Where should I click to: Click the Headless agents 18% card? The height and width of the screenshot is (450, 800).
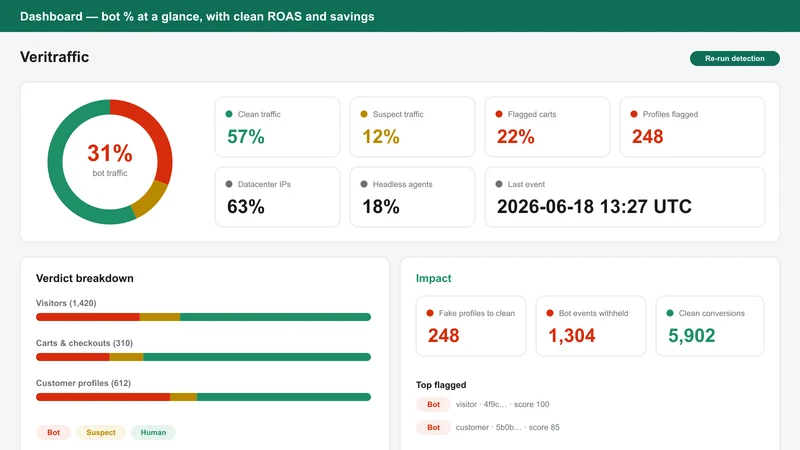[x=412, y=197]
